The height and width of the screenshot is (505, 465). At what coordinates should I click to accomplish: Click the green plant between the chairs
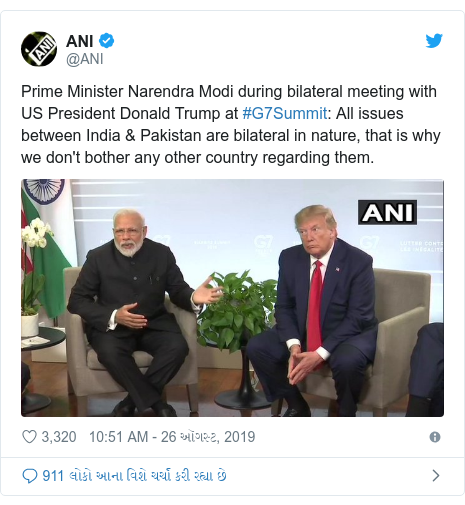coord(238,310)
